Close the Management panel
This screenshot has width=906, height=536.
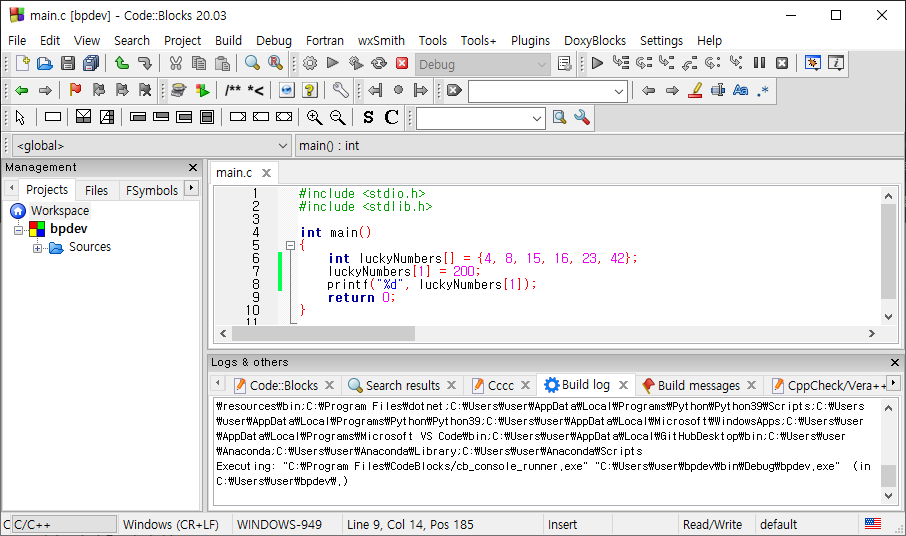coord(193,168)
